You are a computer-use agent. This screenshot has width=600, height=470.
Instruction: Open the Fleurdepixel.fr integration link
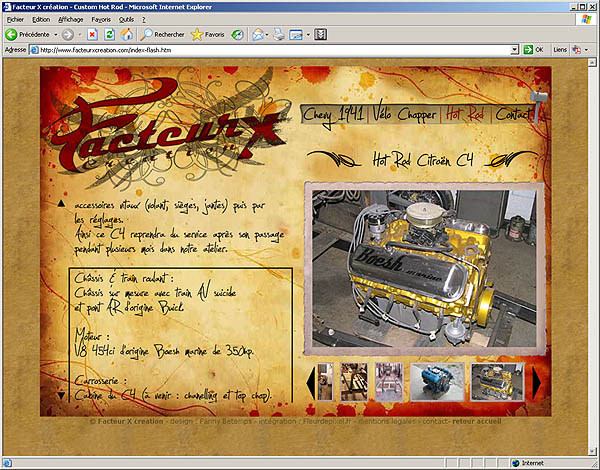point(326,421)
